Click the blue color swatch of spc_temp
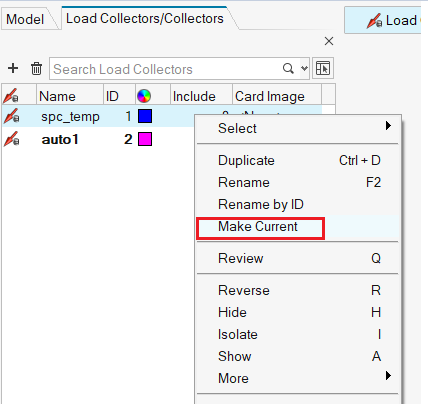 pyautogui.click(x=145, y=116)
